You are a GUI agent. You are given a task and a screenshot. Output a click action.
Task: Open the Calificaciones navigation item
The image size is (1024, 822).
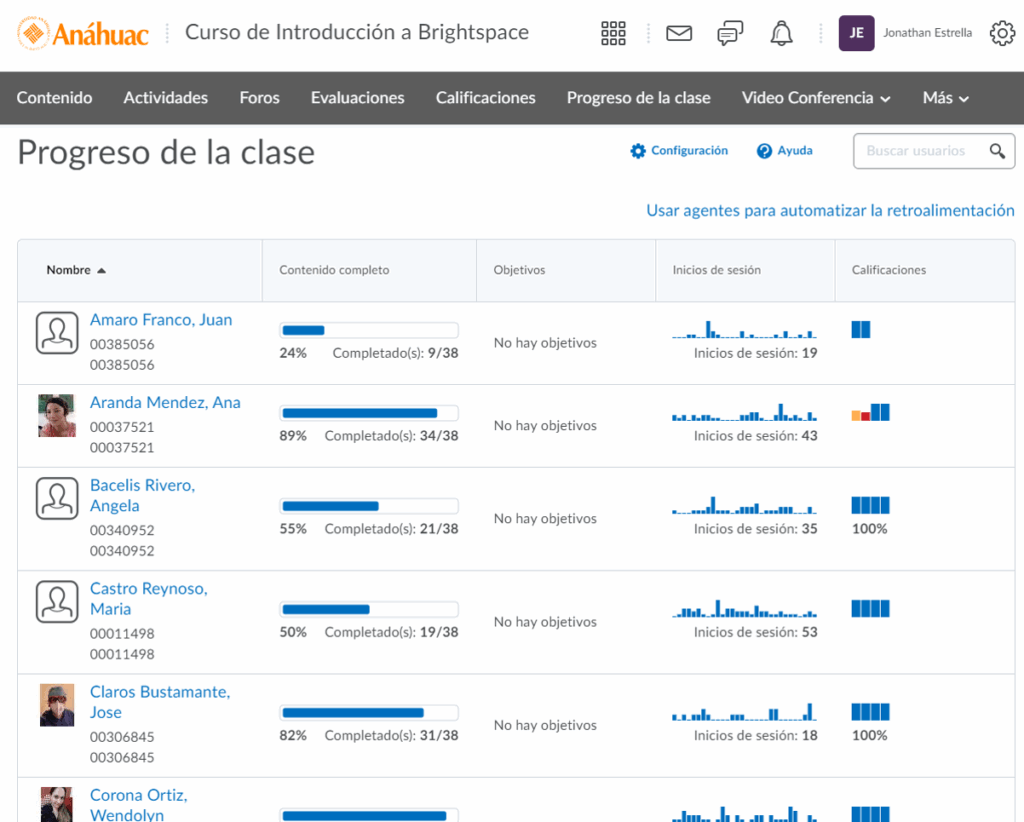tap(485, 98)
